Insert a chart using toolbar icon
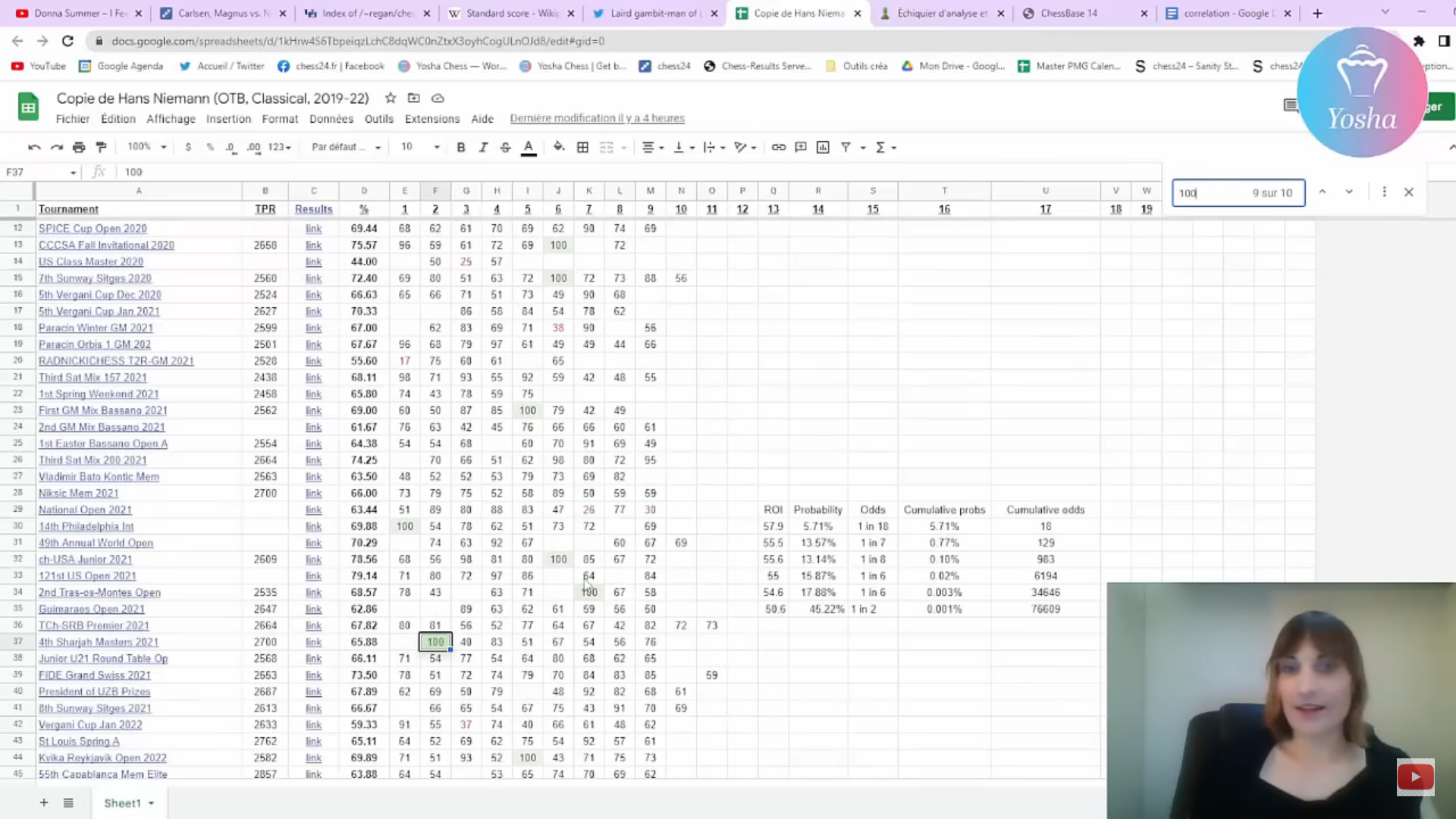The width and height of the screenshot is (1456, 819). [x=823, y=147]
